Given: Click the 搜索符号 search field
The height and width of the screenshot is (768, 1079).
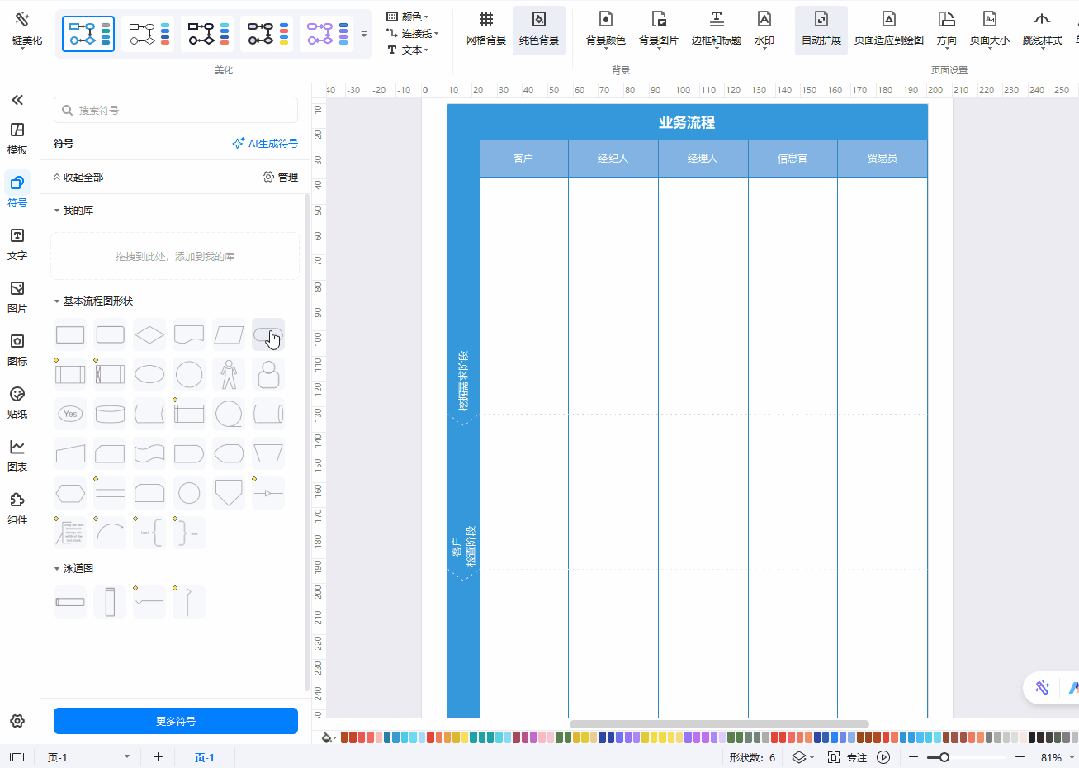Looking at the screenshot, I should pos(177,110).
